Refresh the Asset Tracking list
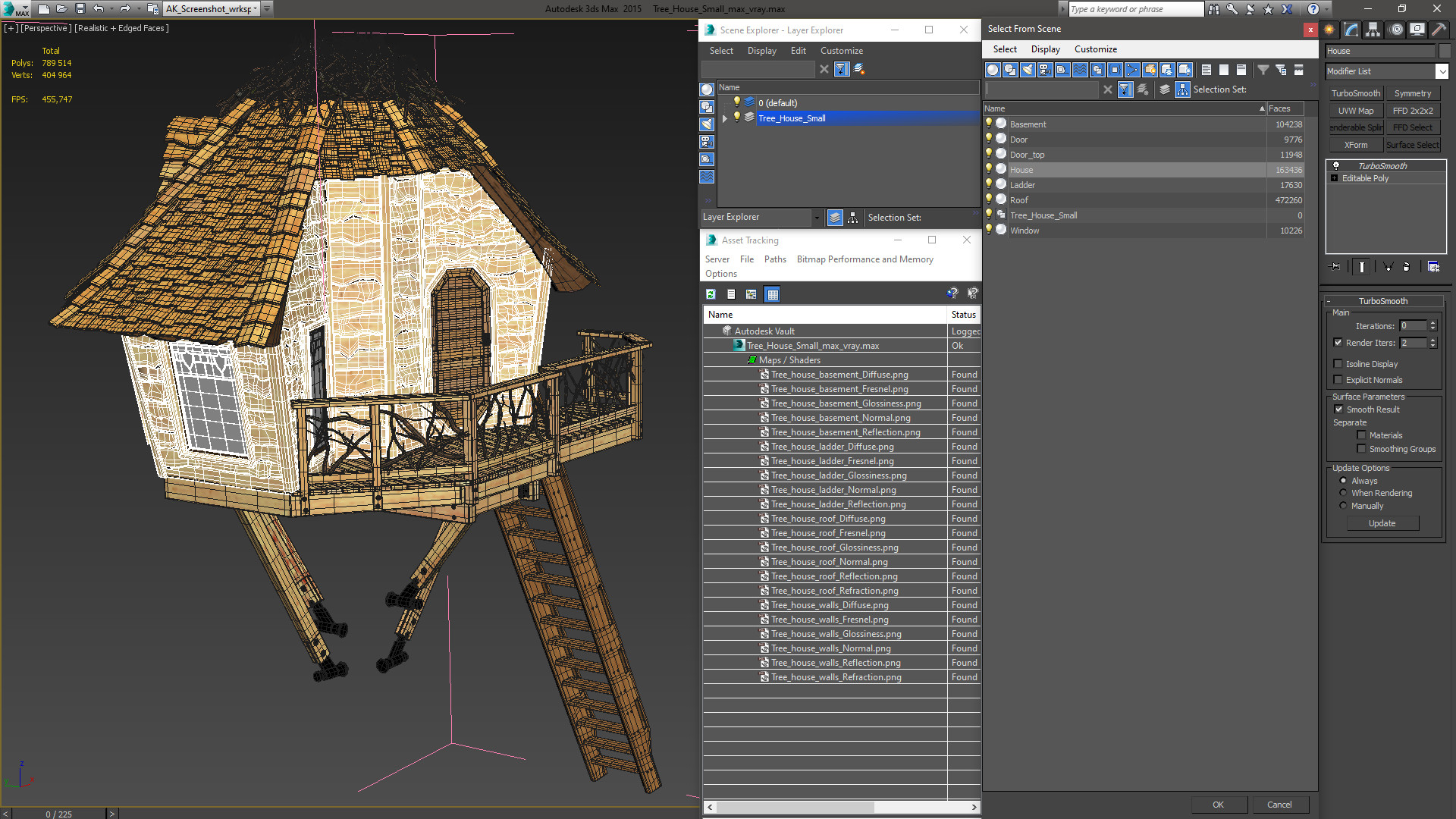1456x819 pixels. (711, 294)
